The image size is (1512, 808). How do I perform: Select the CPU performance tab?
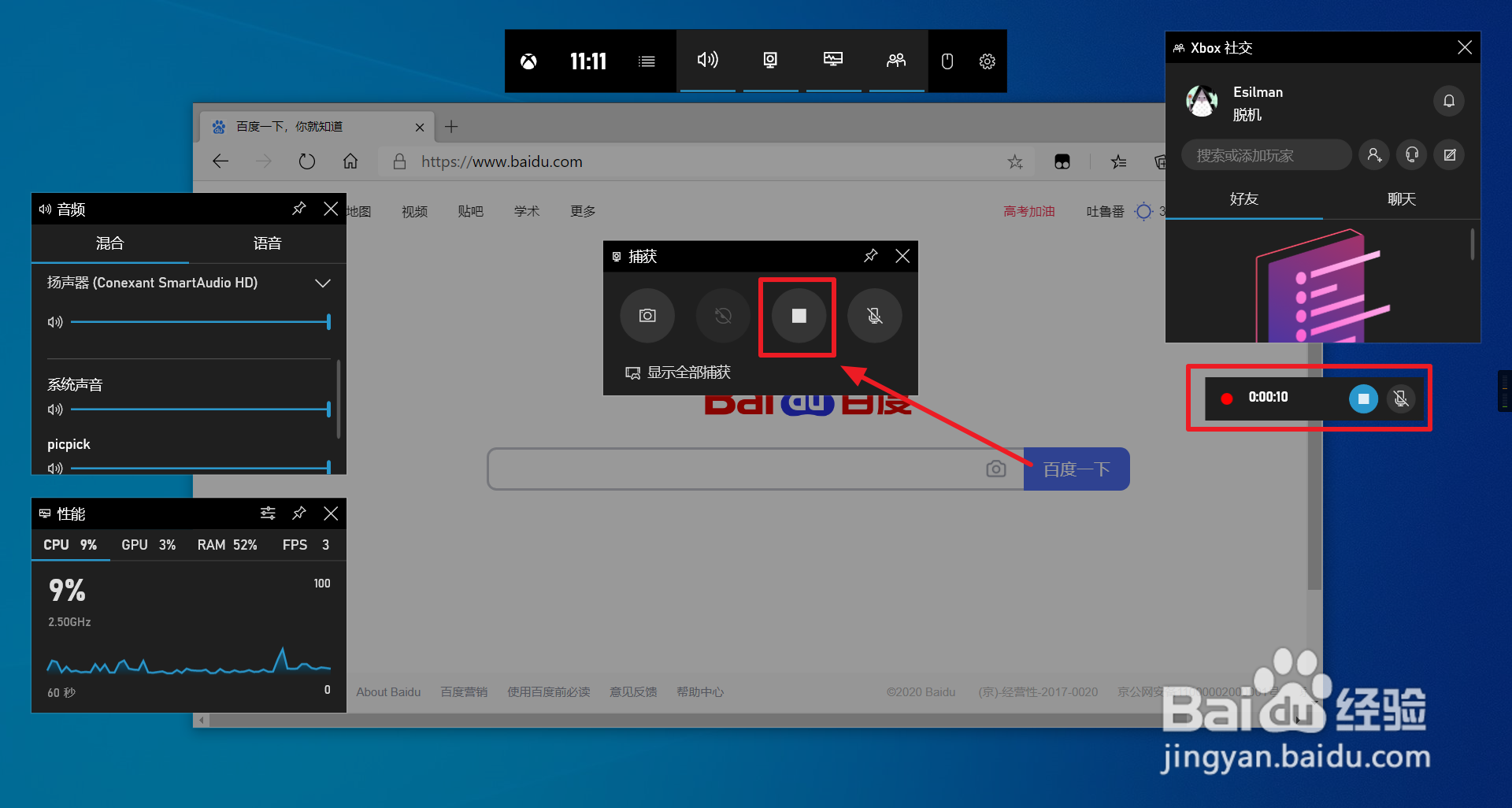(x=70, y=545)
